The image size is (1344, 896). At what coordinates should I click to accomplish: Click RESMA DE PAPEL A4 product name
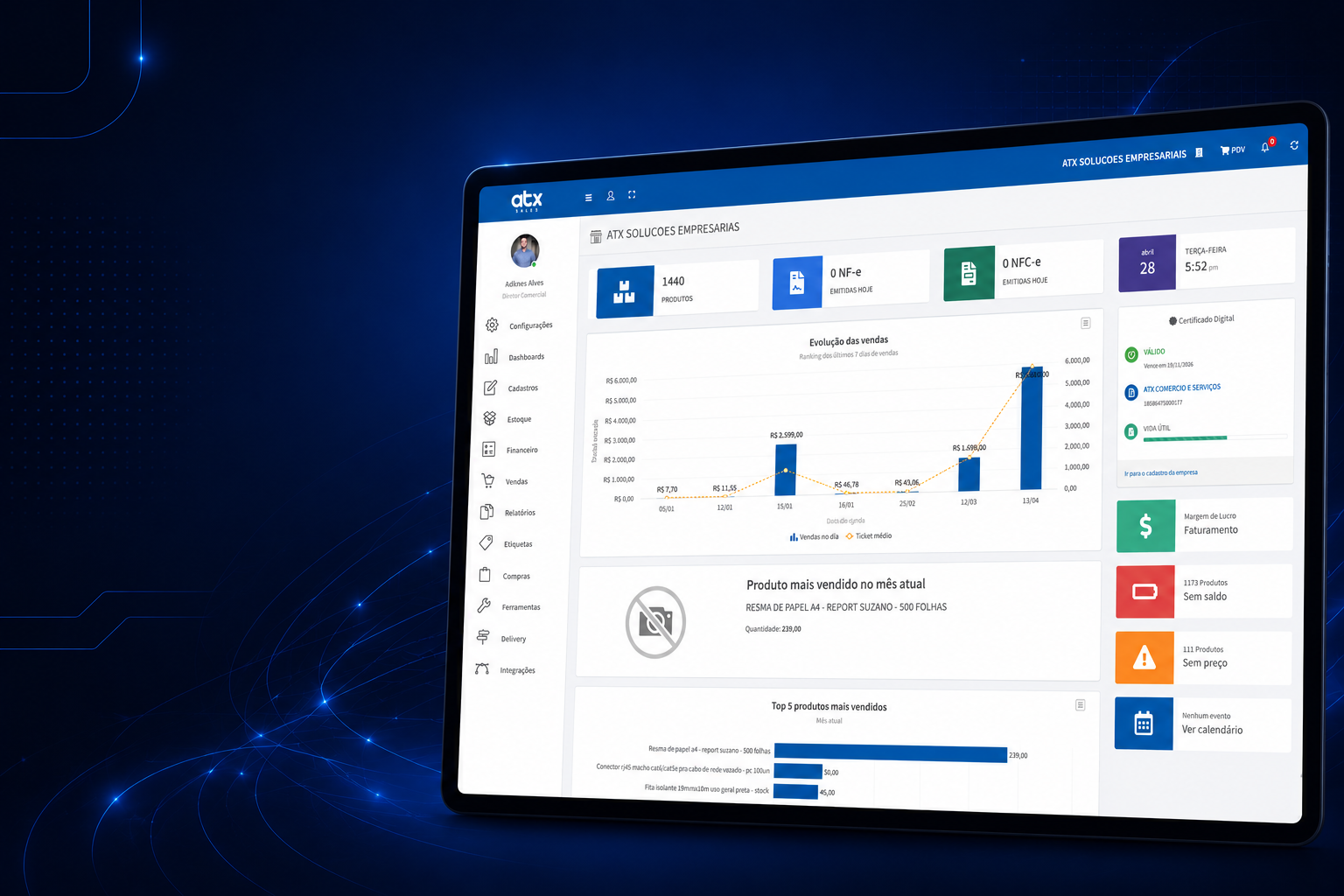pos(846,607)
